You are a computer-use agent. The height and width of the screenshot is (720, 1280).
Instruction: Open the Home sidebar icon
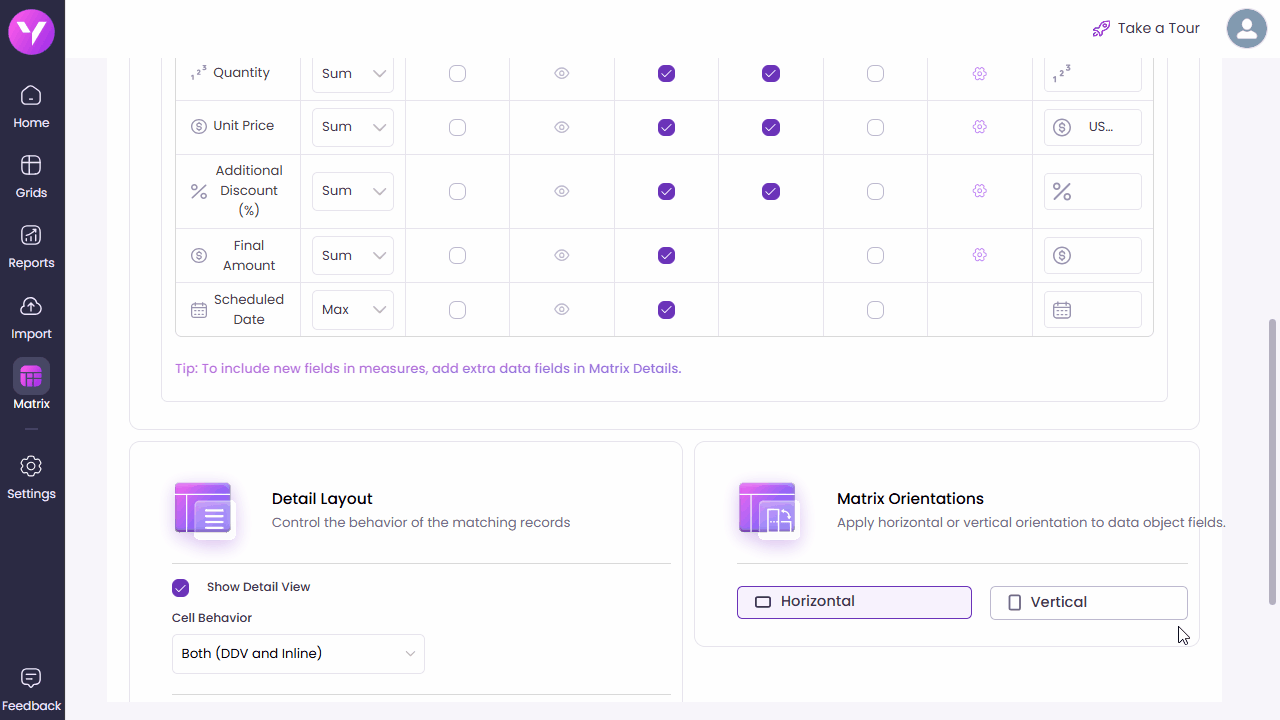(x=31, y=107)
